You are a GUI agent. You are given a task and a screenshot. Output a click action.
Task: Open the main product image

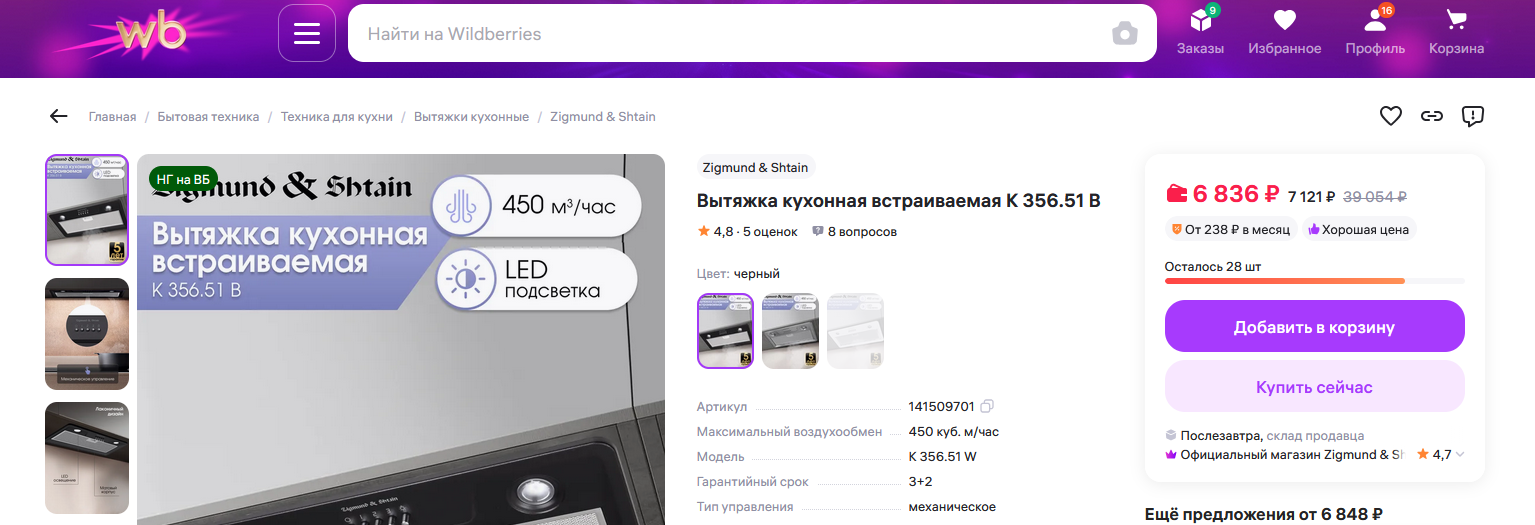(x=401, y=340)
